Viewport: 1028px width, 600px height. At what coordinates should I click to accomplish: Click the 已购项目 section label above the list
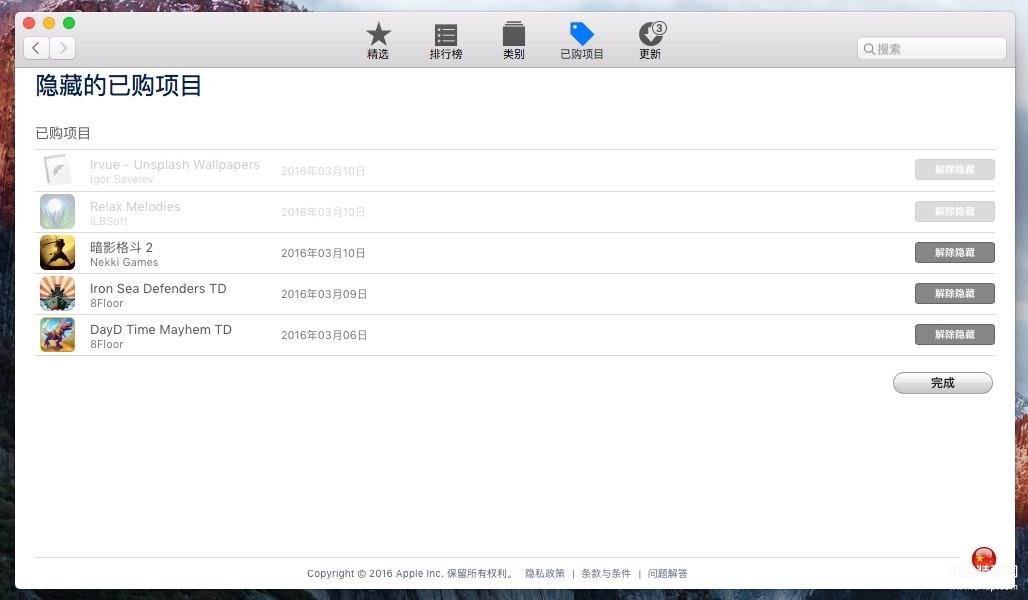click(63, 133)
